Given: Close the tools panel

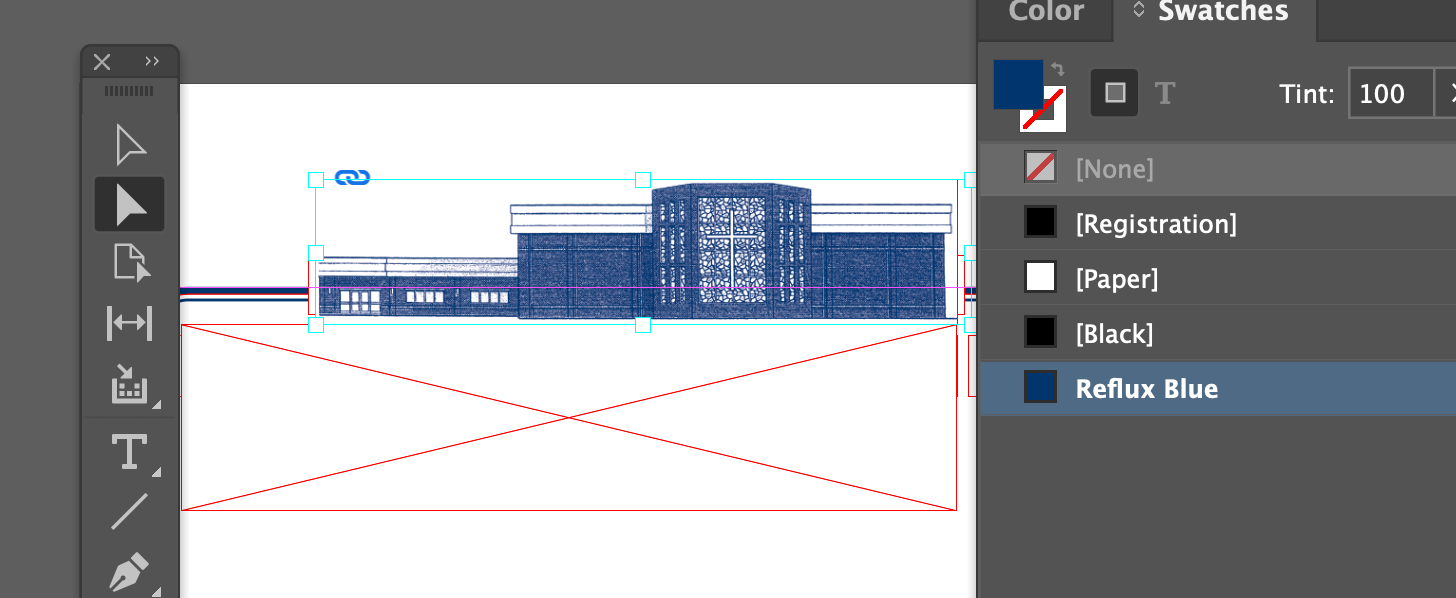Looking at the screenshot, I should [x=102, y=62].
